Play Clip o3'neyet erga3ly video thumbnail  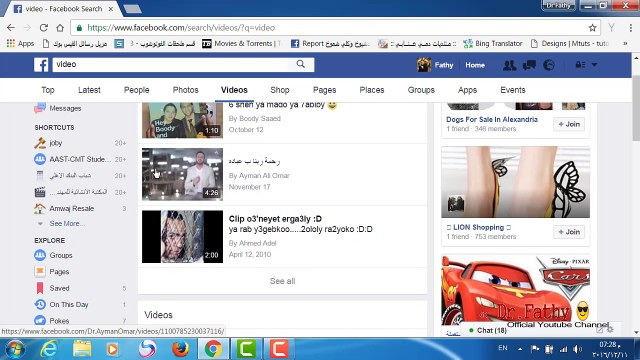click(x=182, y=236)
